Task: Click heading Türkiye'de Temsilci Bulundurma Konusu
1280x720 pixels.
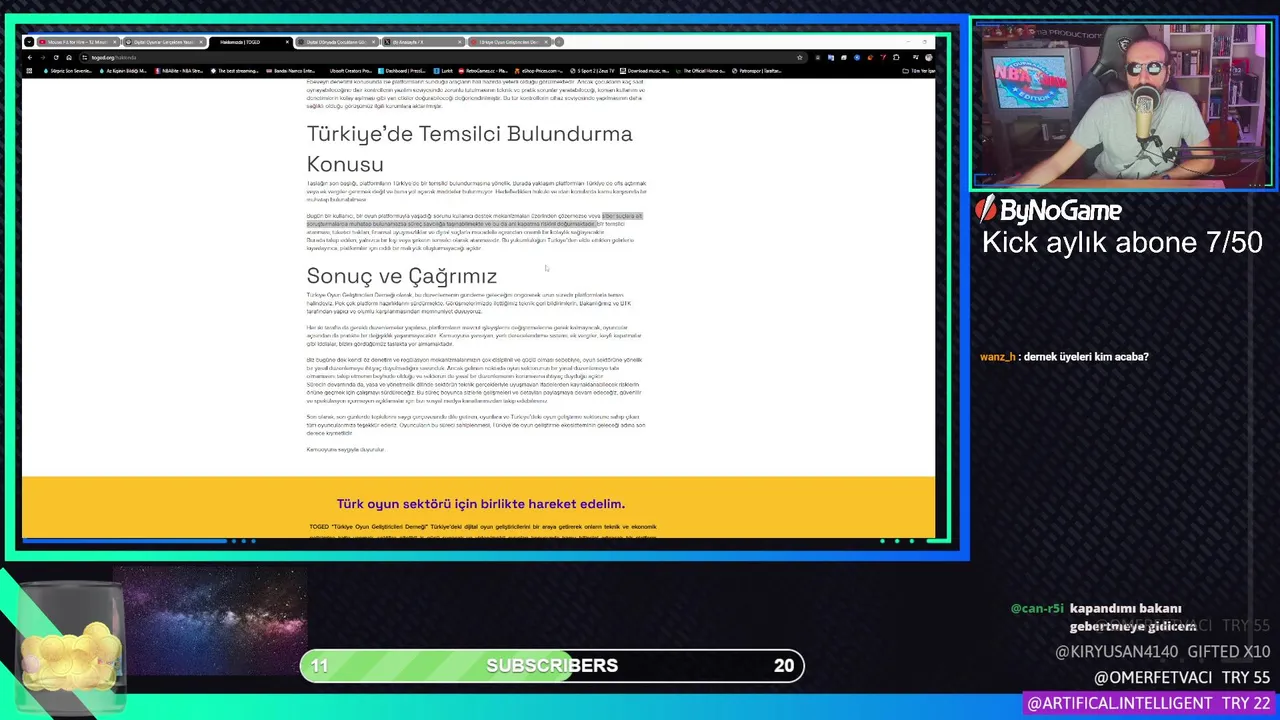Action: point(469,149)
